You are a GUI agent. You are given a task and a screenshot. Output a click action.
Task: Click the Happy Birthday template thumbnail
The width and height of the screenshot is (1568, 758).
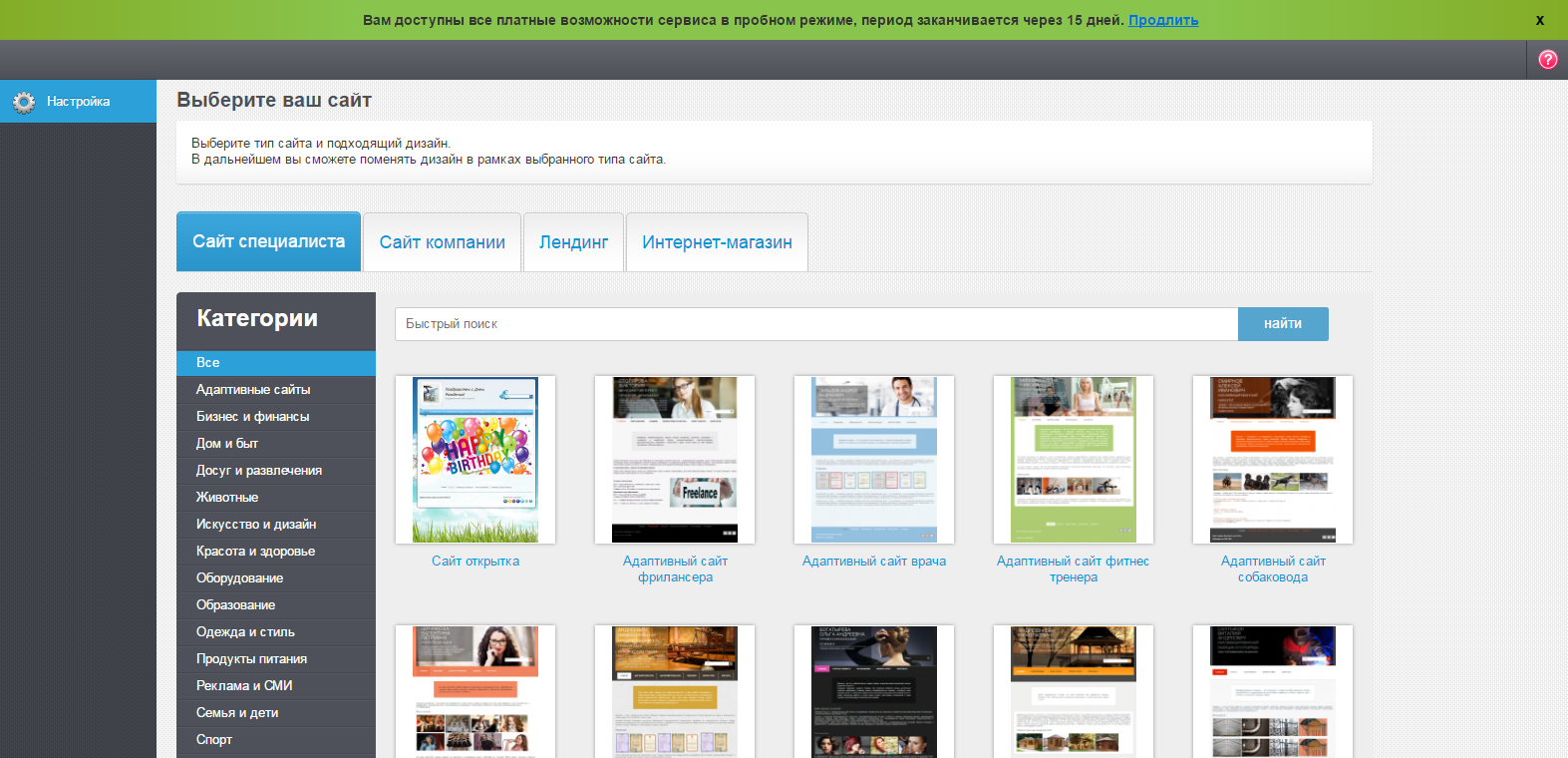click(x=475, y=460)
